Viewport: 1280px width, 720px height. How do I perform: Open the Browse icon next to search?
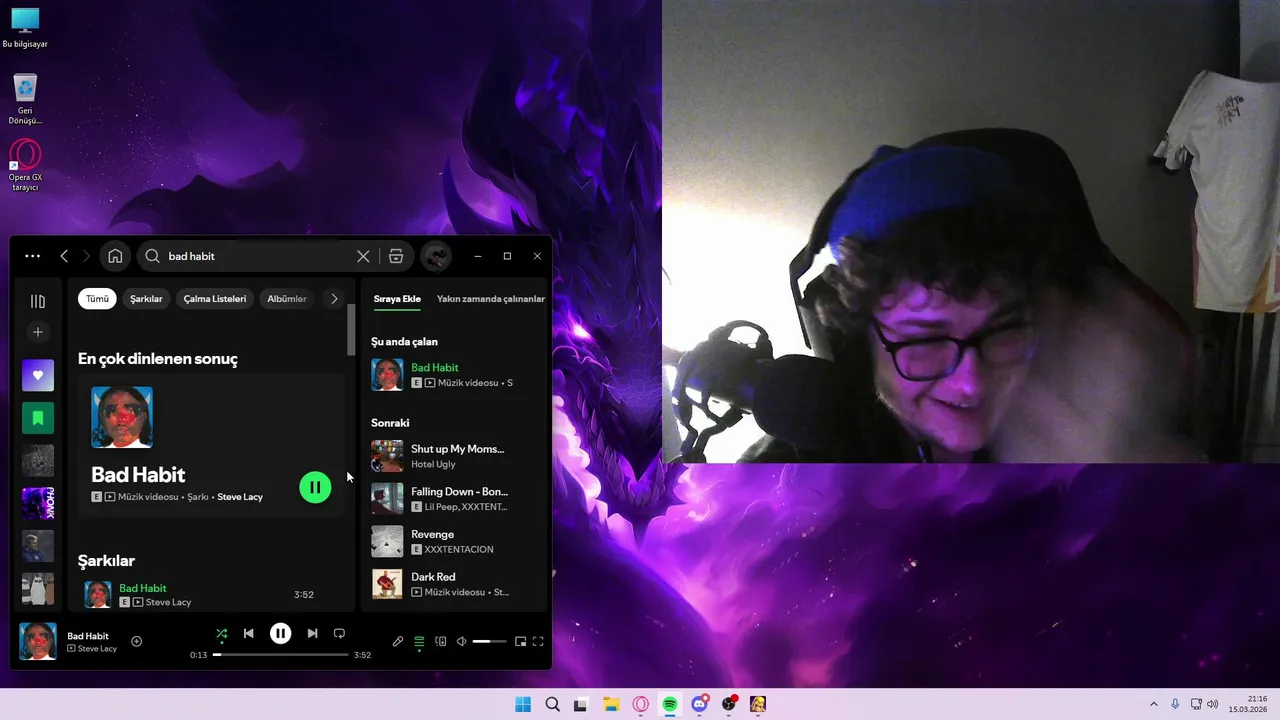coord(396,256)
